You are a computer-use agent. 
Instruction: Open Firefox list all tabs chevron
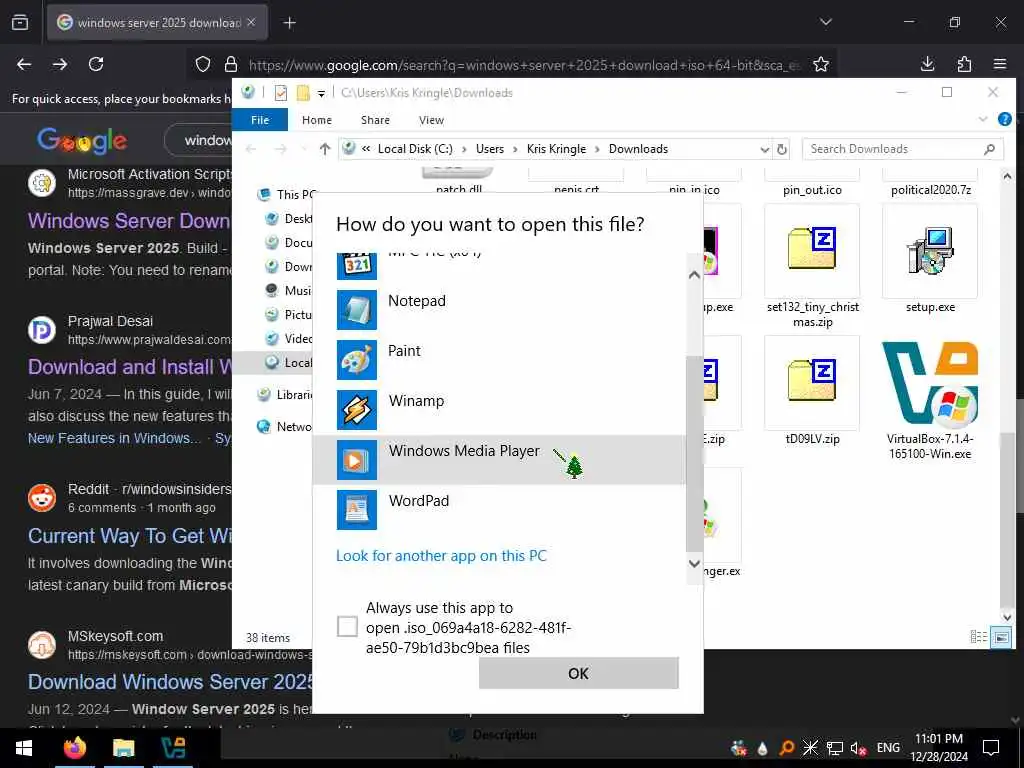coord(825,22)
